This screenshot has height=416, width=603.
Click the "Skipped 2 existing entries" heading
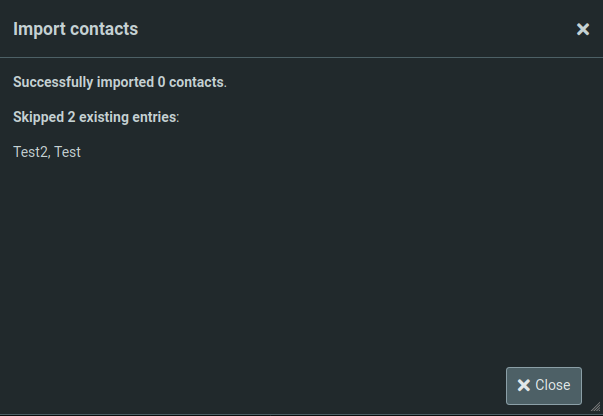coord(95,117)
